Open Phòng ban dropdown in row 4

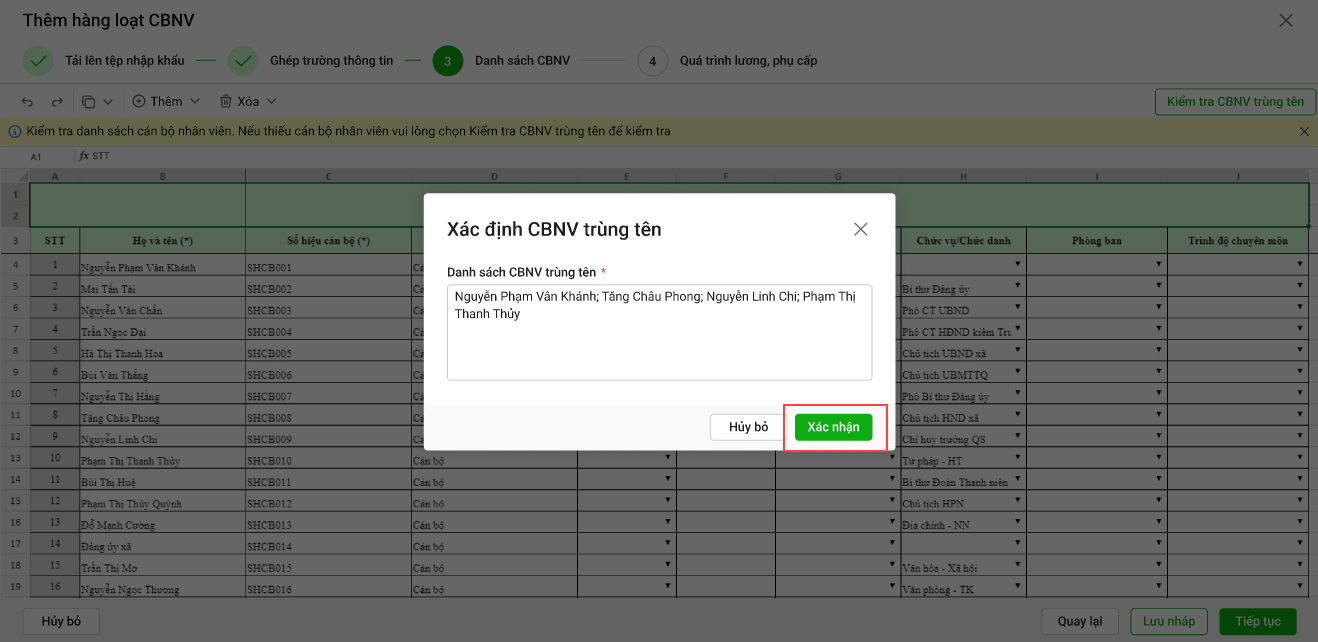[x=1159, y=265]
